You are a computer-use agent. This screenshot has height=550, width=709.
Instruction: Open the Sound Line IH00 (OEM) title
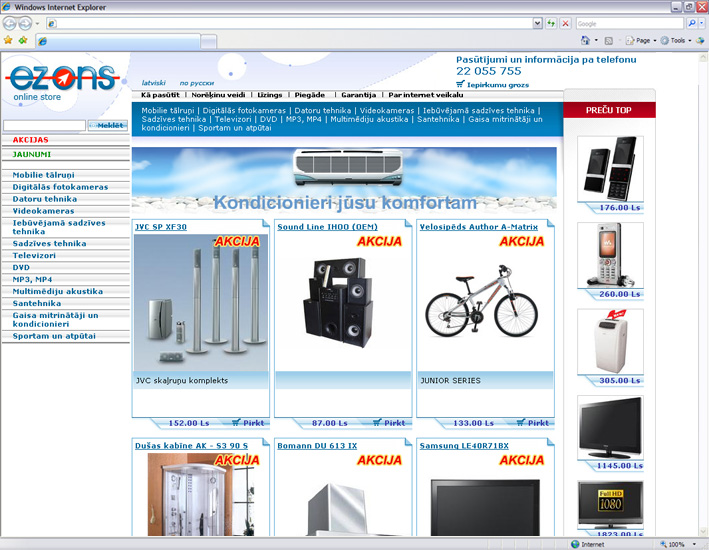coord(327,227)
